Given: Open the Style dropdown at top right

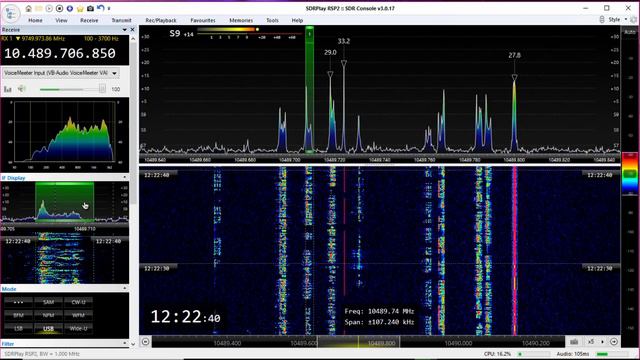Looking at the screenshot, I should click(618, 20).
